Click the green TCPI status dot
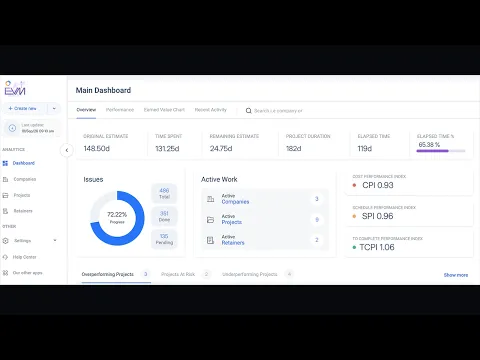This screenshot has height=360, width=480. tap(354, 247)
